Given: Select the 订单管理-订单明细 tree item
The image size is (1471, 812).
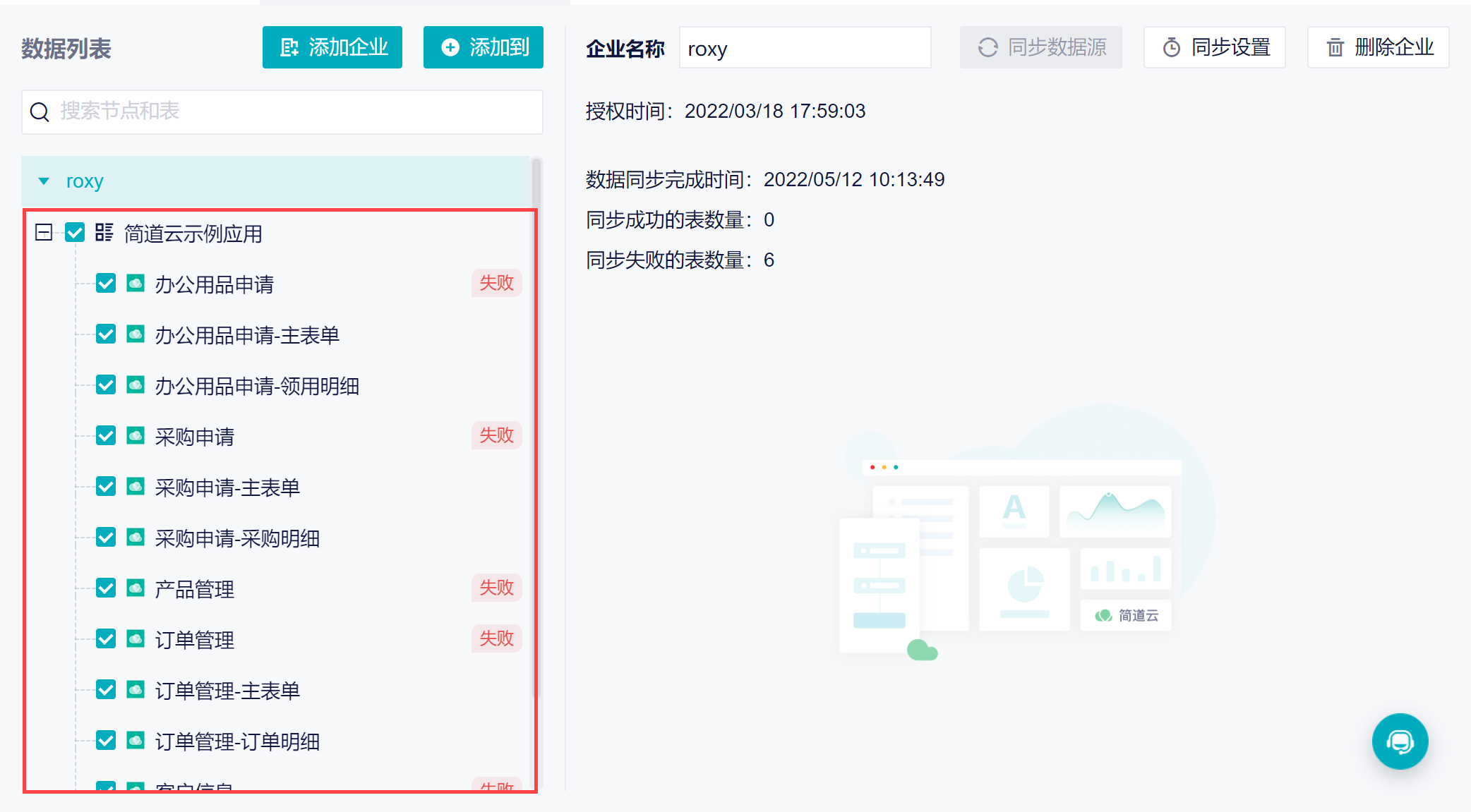Looking at the screenshot, I should tap(237, 741).
